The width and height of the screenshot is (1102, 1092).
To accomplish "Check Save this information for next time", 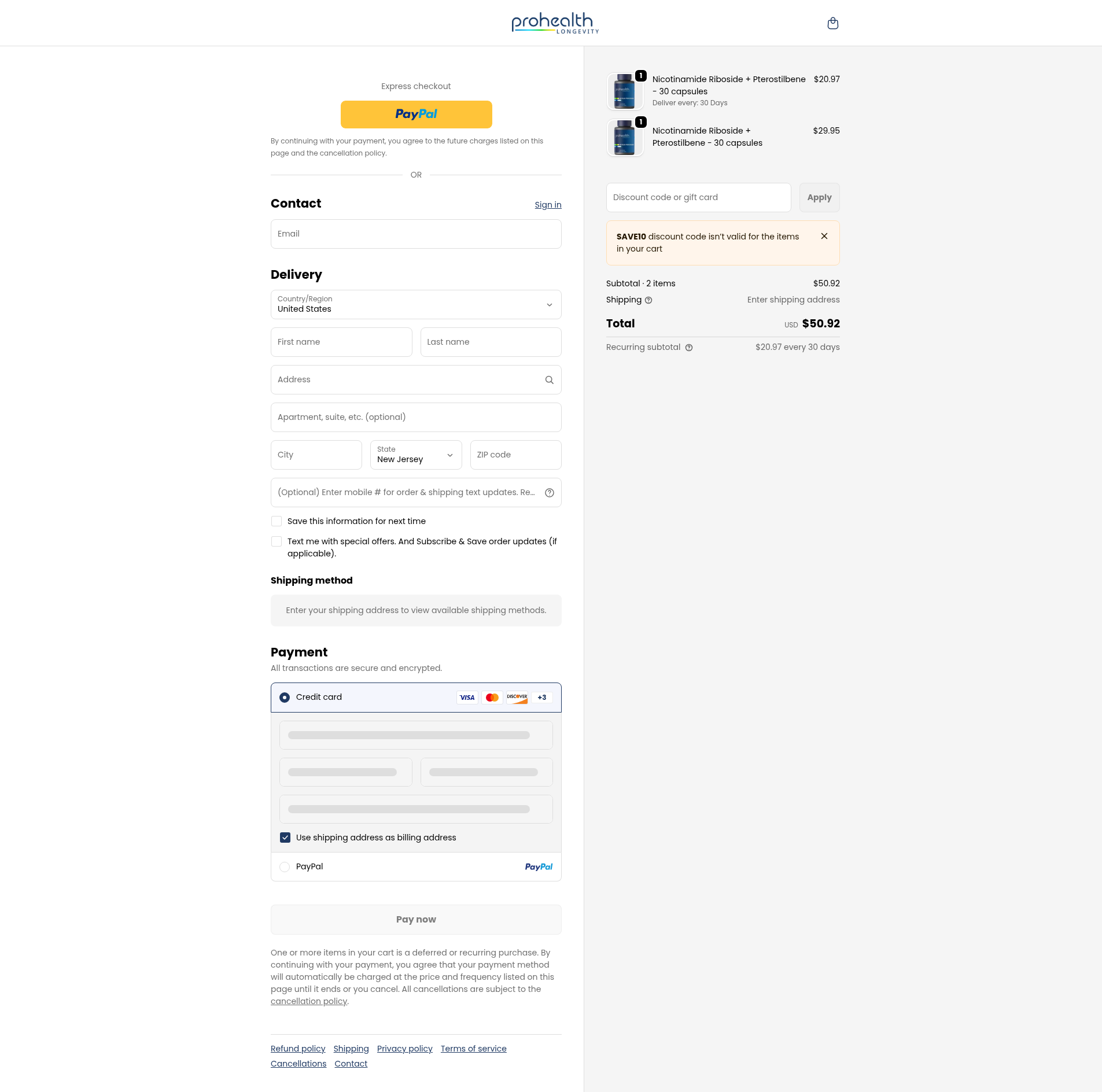I will coord(277,522).
